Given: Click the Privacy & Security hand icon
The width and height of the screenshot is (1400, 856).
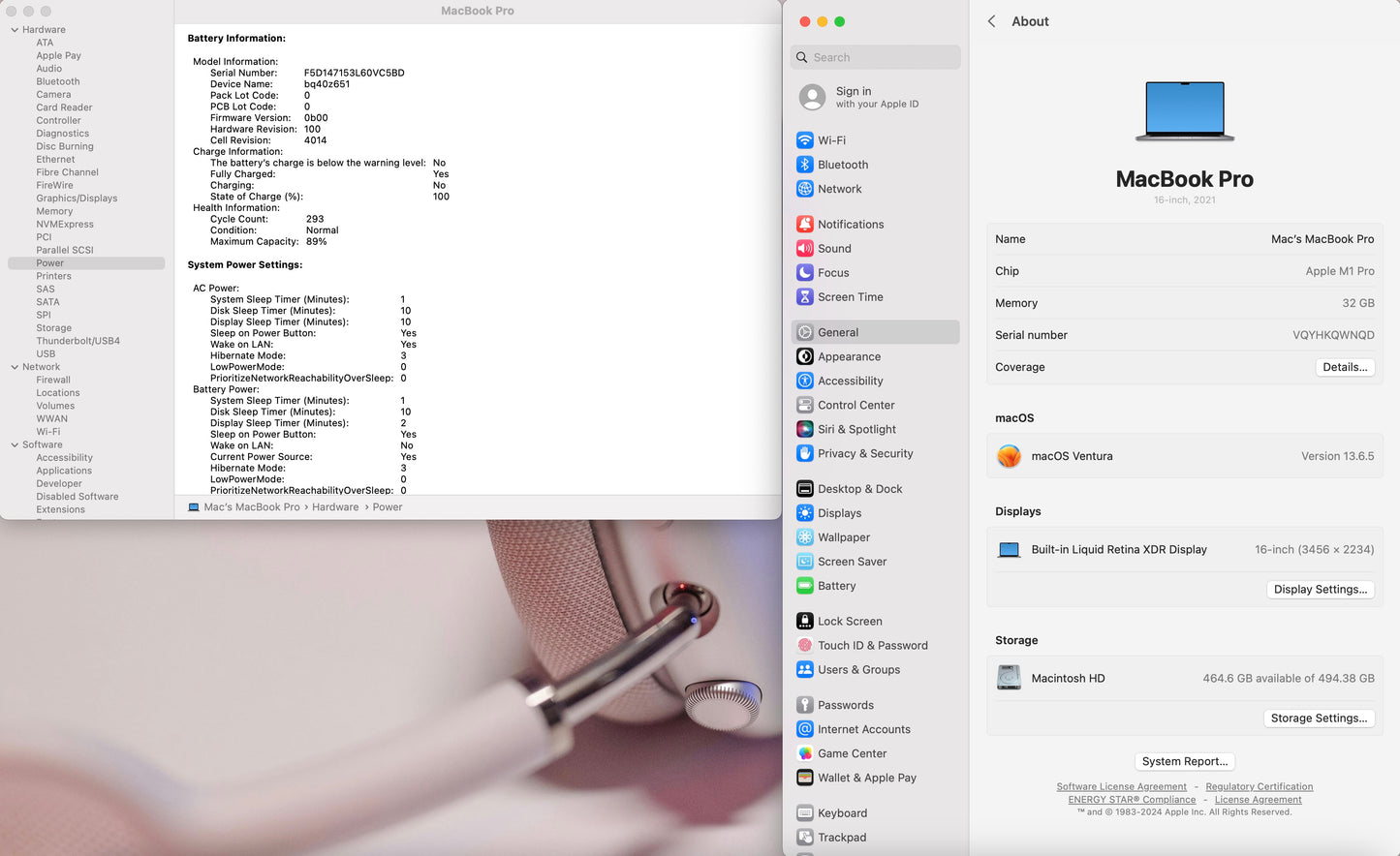Looking at the screenshot, I should point(804,453).
